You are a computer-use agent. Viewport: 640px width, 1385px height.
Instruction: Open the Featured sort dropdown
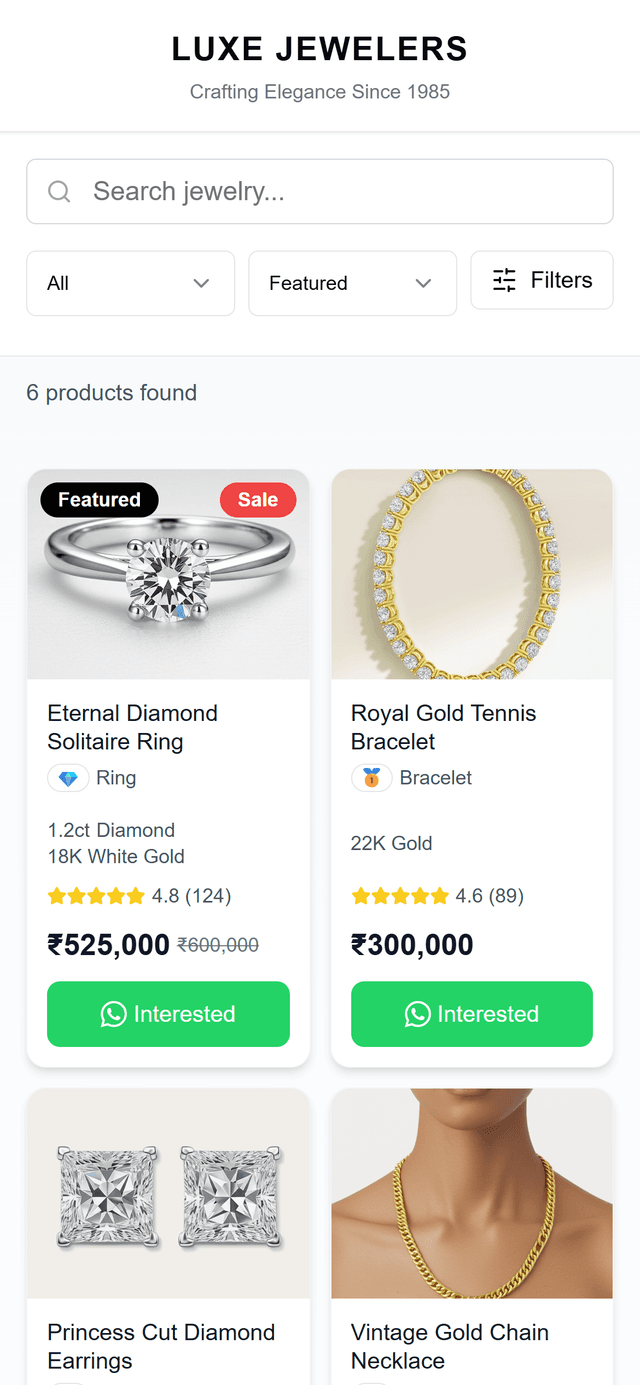pos(352,283)
